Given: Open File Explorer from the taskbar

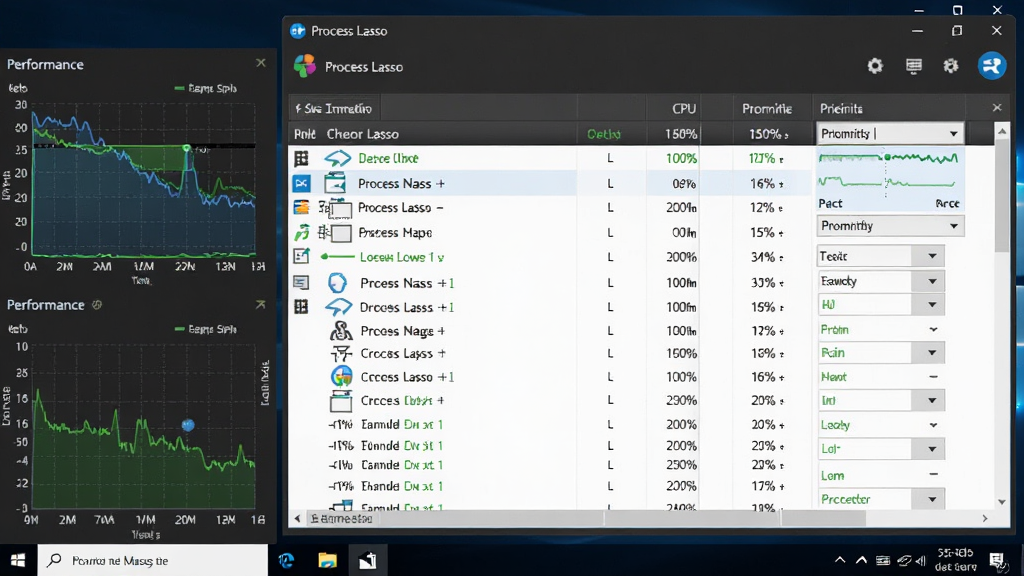Looking at the screenshot, I should 327,560.
